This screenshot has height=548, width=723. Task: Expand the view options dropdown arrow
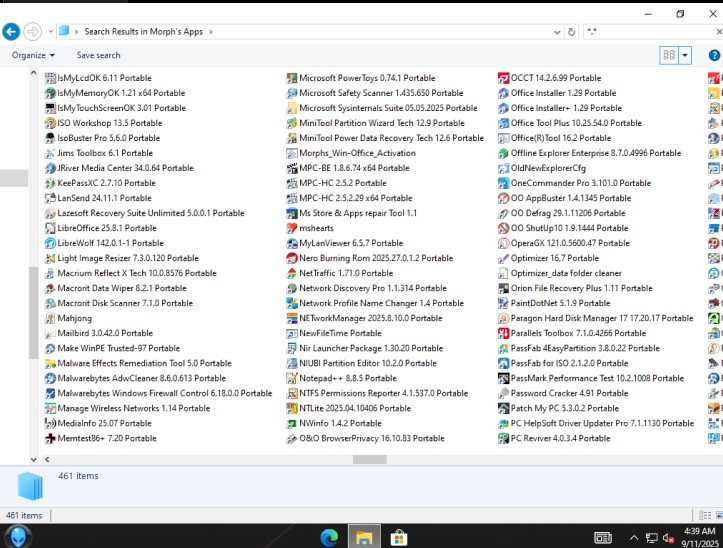point(685,56)
